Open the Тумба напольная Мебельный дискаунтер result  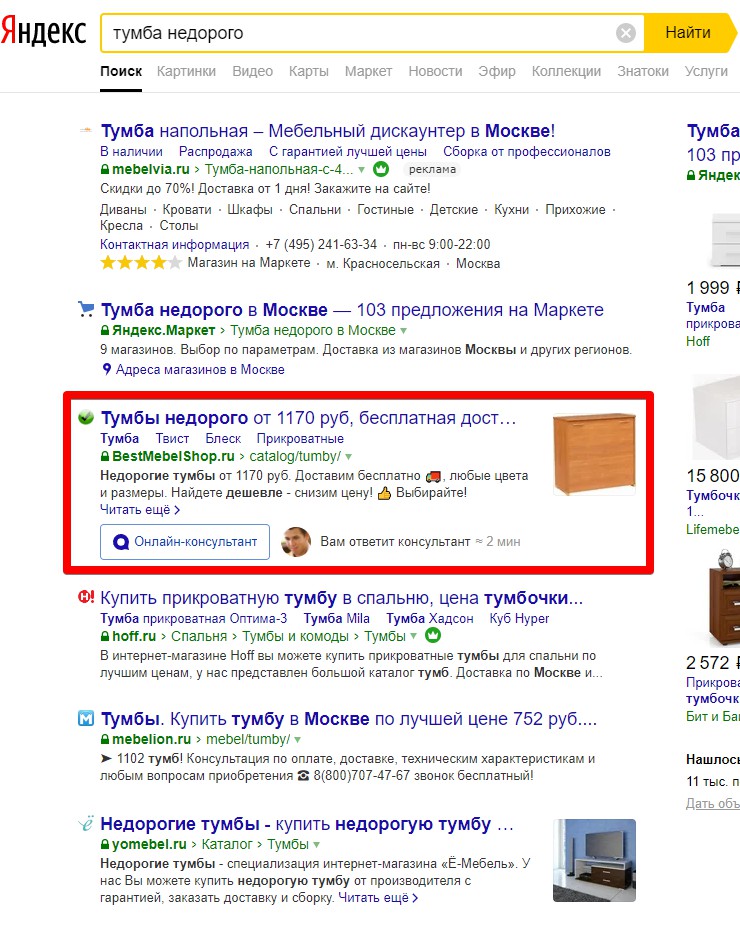(x=328, y=130)
